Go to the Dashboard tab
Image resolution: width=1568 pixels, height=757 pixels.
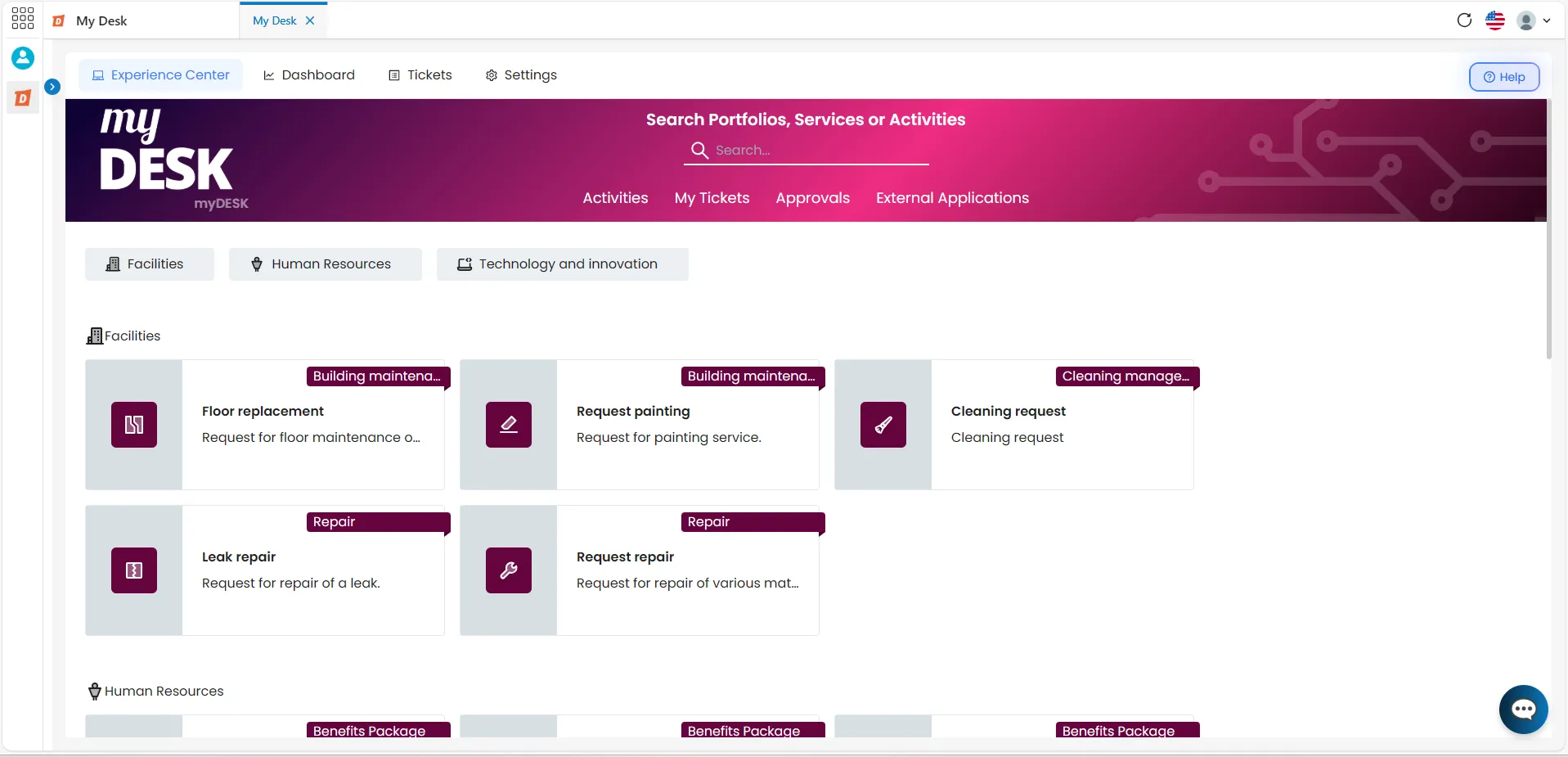tap(309, 74)
